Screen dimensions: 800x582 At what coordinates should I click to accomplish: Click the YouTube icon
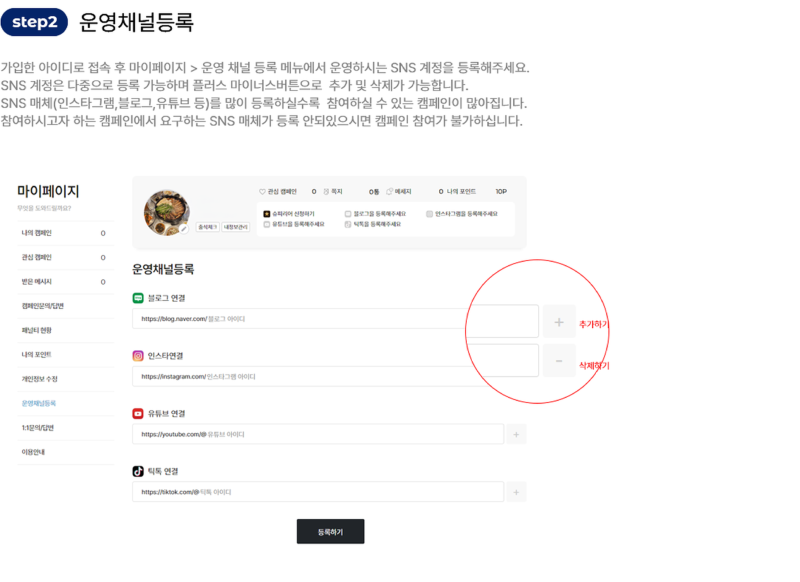[138, 413]
